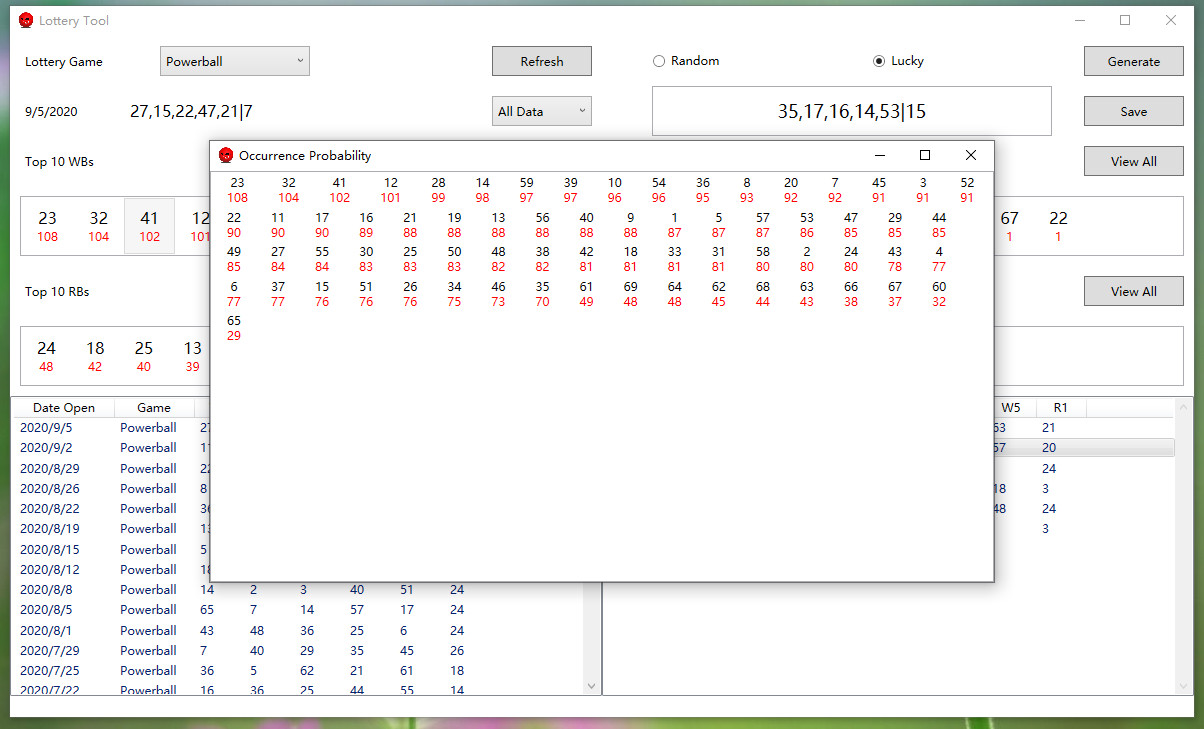
Task: Click the last draw result 27,15,22,47,21|7
Action: pyautogui.click(x=191, y=111)
